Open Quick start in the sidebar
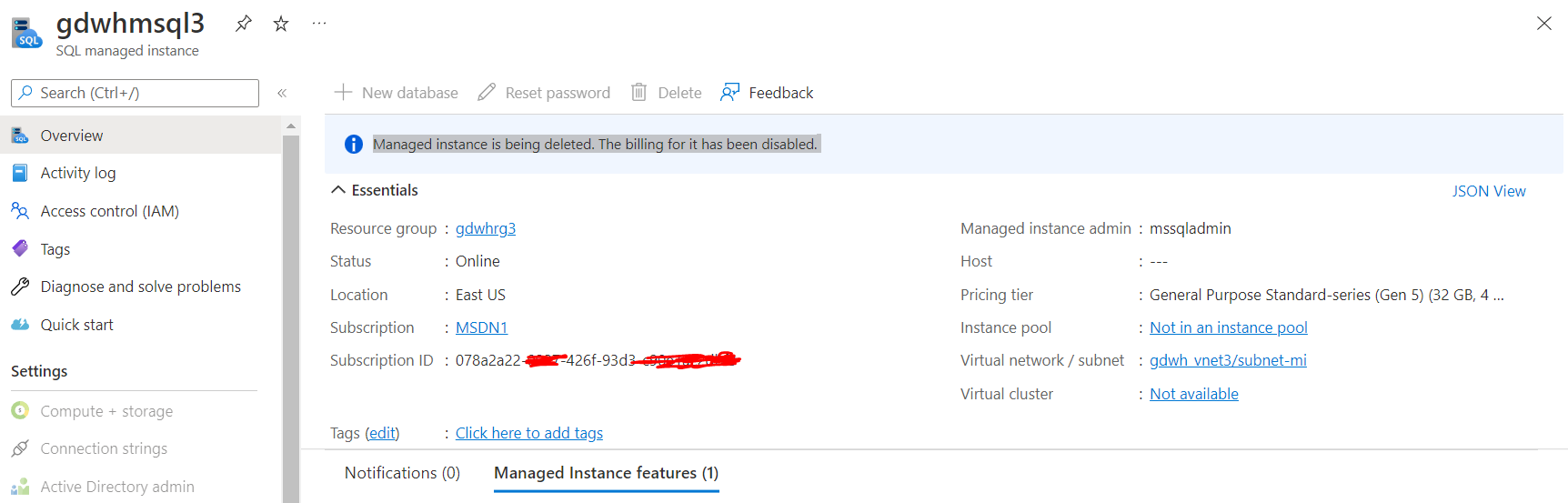The image size is (1568, 503). [x=141, y=325]
